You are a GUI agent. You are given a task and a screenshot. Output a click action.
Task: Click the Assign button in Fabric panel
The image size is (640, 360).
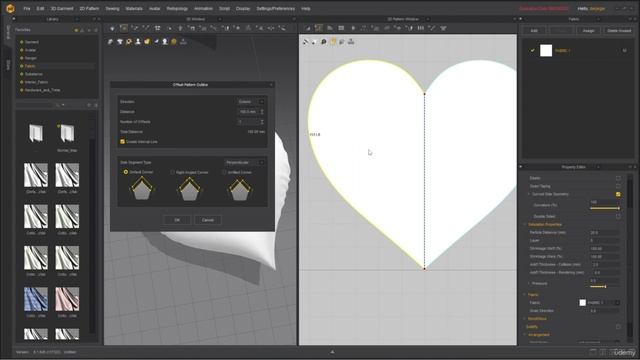(x=588, y=31)
